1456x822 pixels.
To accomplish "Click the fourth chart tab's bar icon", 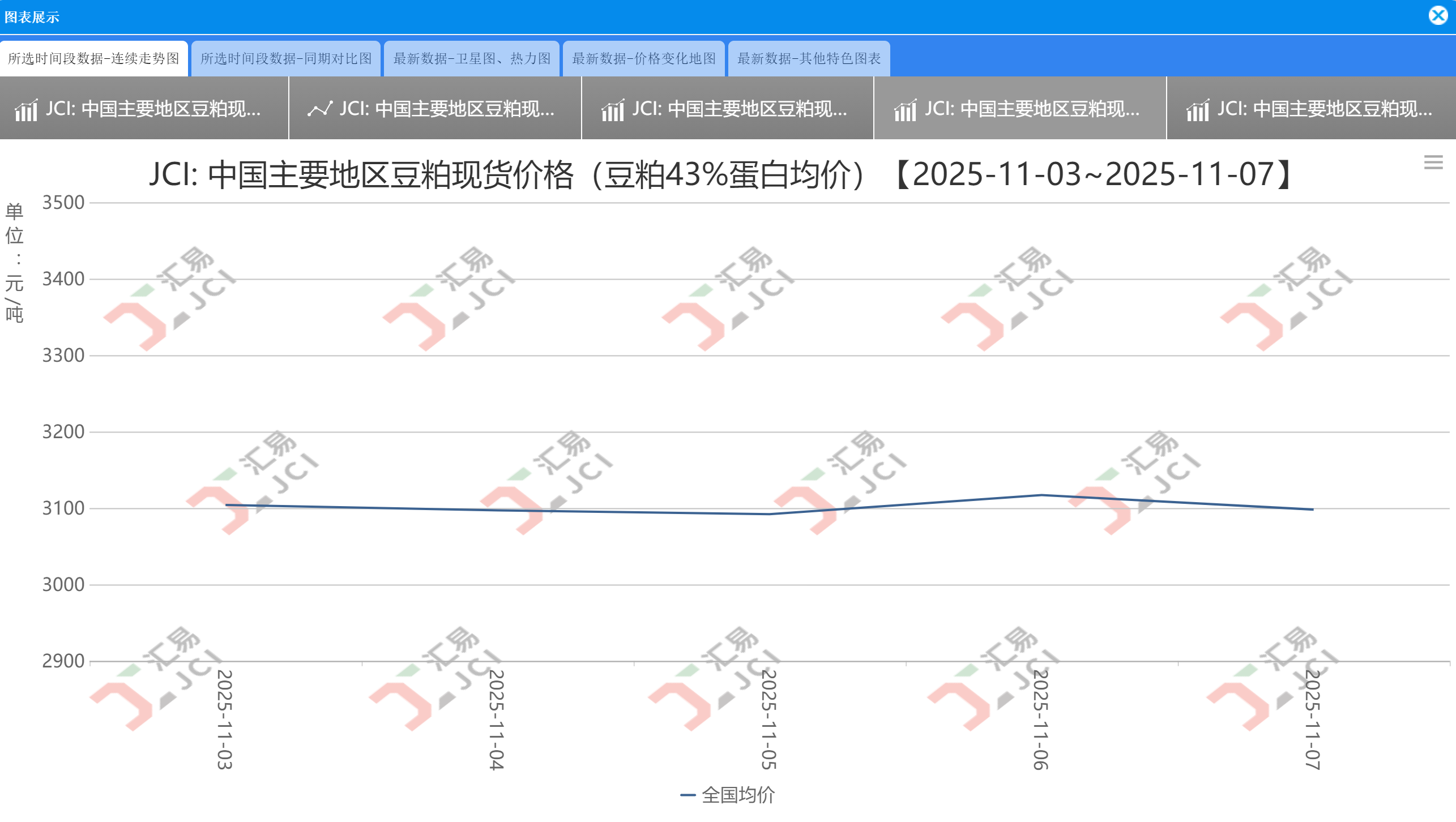I will pyautogui.click(x=905, y=109).
